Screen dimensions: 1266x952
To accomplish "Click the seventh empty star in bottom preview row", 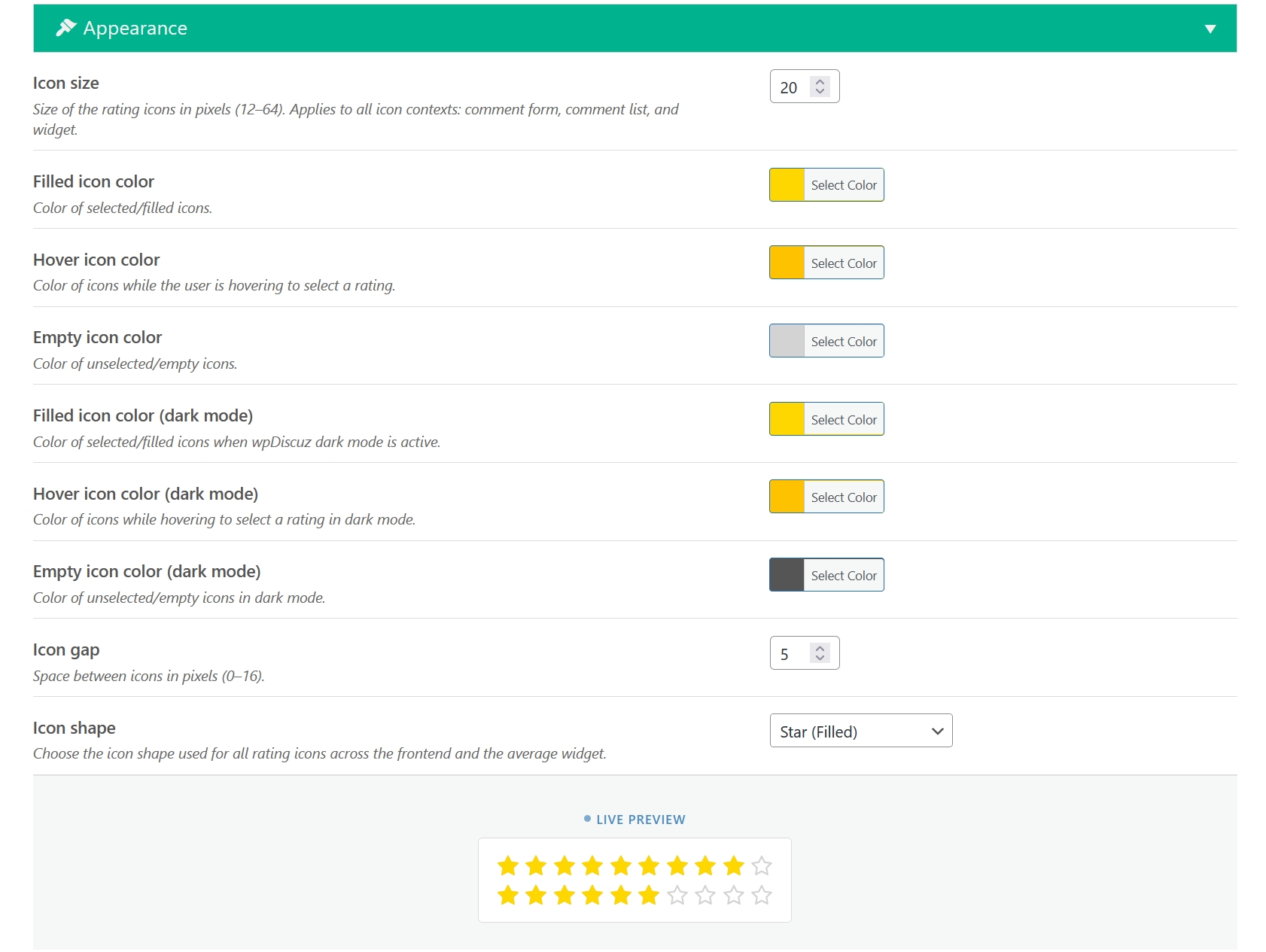I will [x=677, y=896].
